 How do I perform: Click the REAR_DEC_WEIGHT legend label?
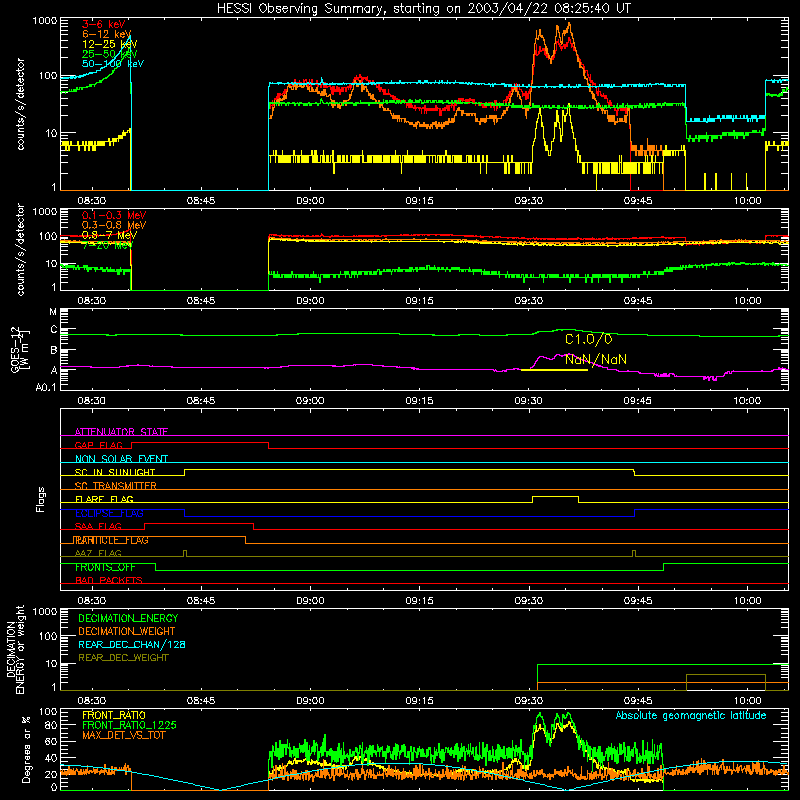pos(123,658)
